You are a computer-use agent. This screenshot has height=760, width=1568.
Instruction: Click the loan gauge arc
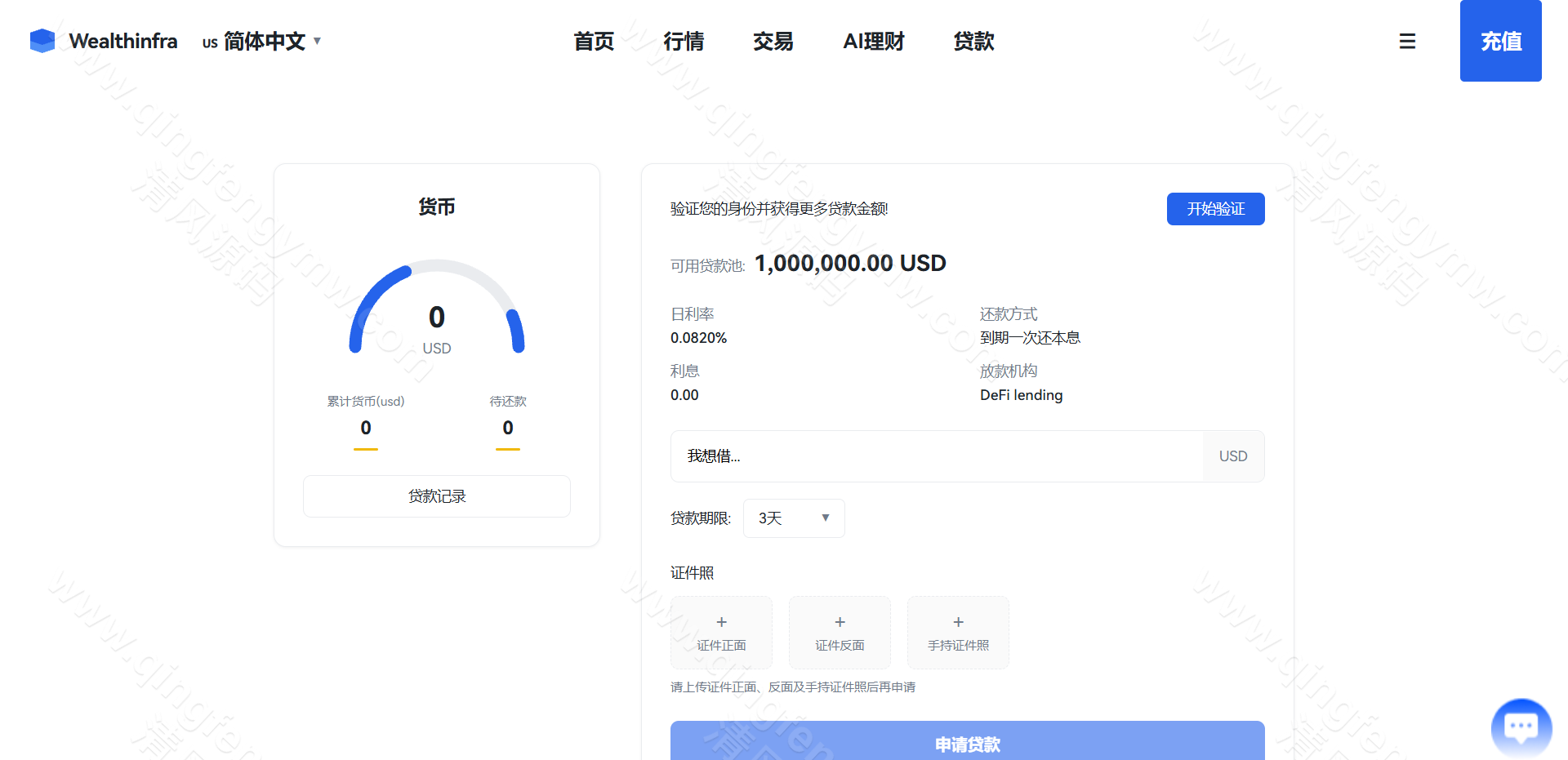coord(437,306)
